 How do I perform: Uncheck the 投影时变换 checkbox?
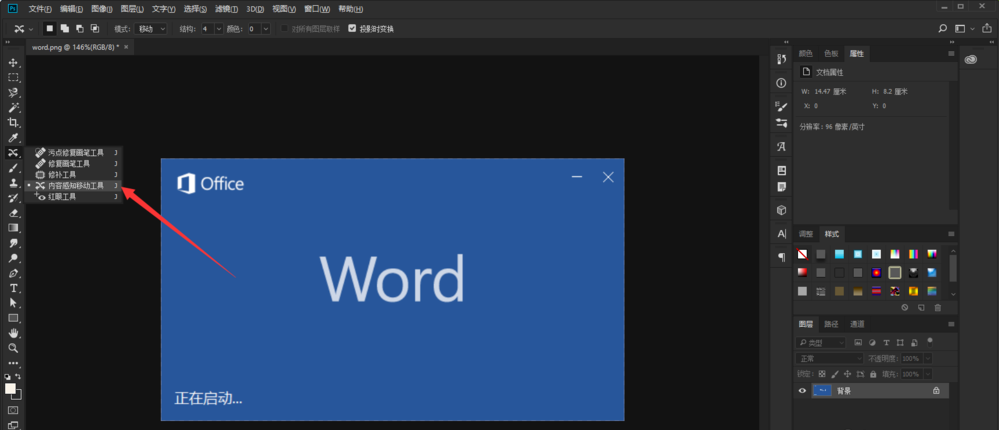coord(352,29)
